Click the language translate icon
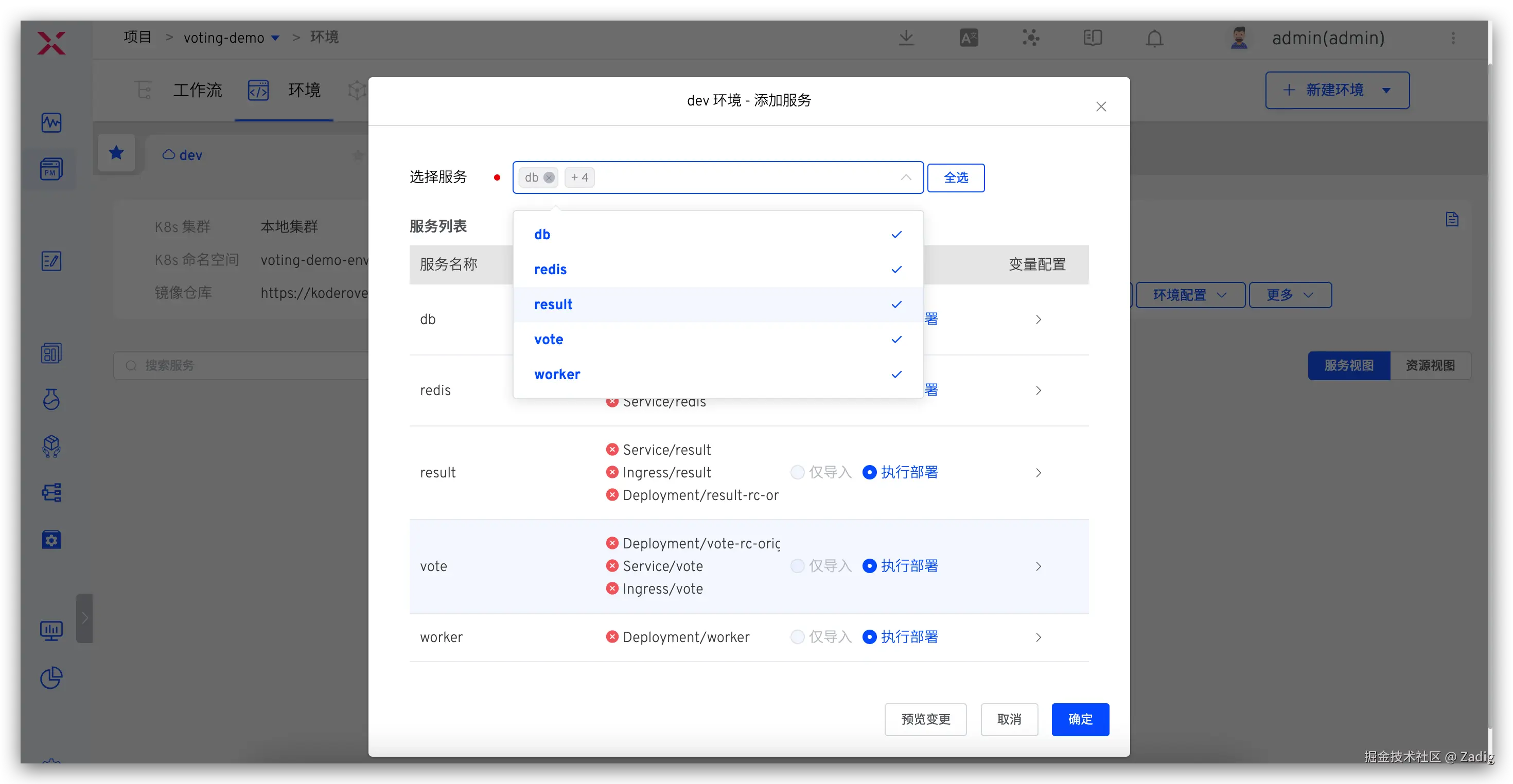Viewport: 1513px width, 784px height. tap(969, 38)
